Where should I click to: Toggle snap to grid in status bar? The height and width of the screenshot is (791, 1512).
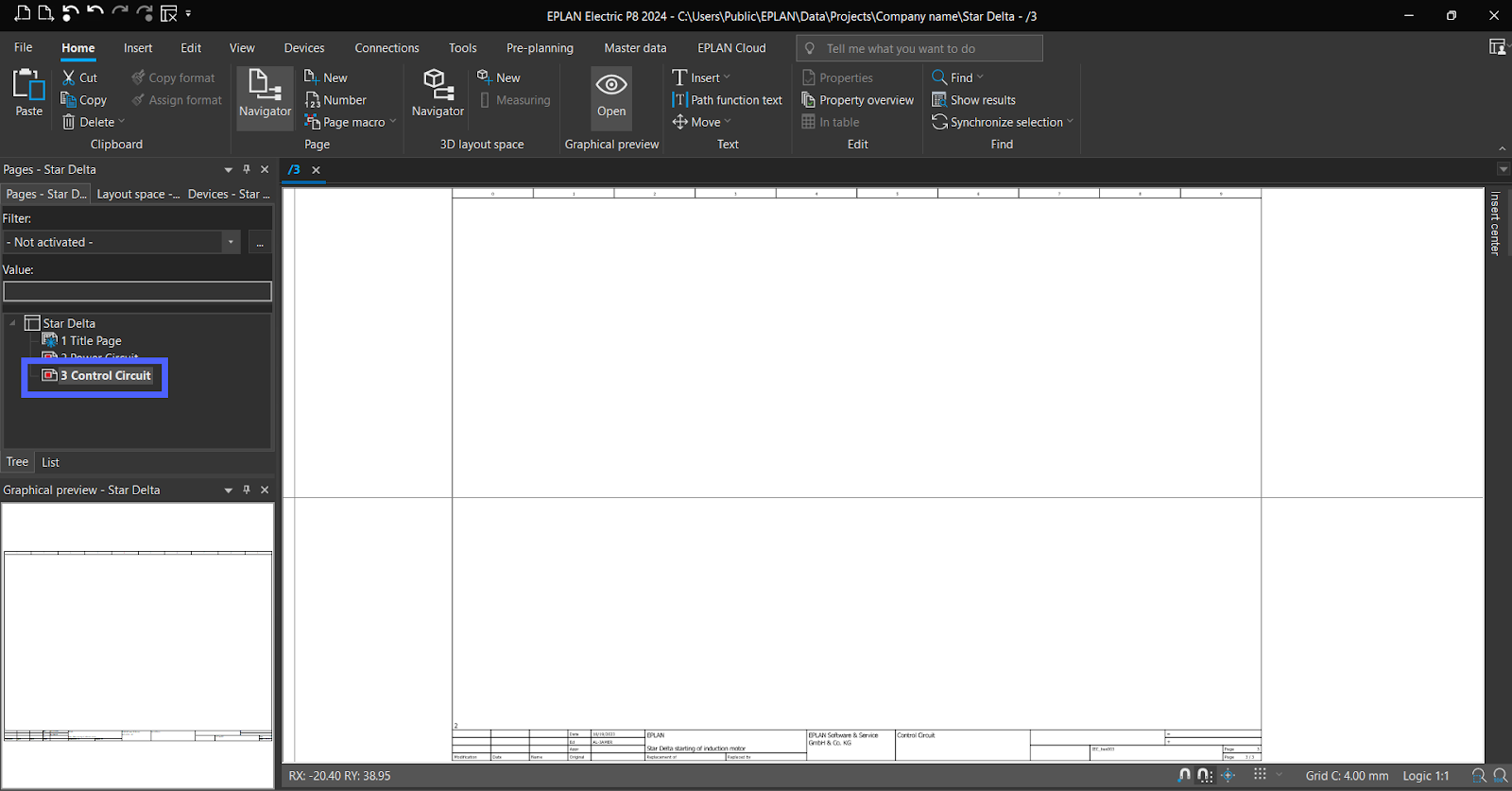coord(1205,775)
